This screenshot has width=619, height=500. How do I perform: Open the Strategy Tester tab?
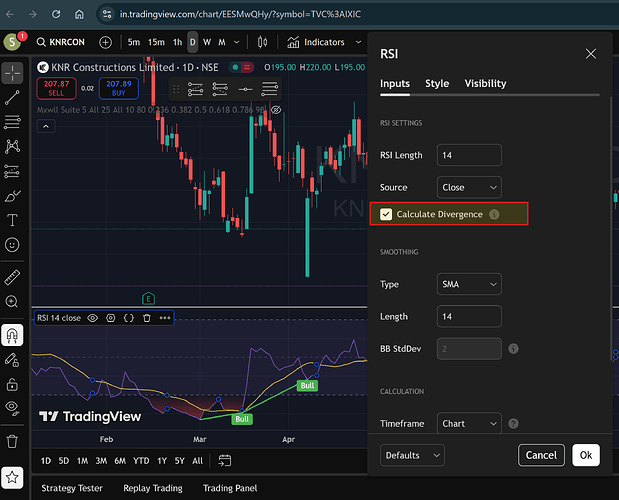pyautogui.click(x=72, y=489)
